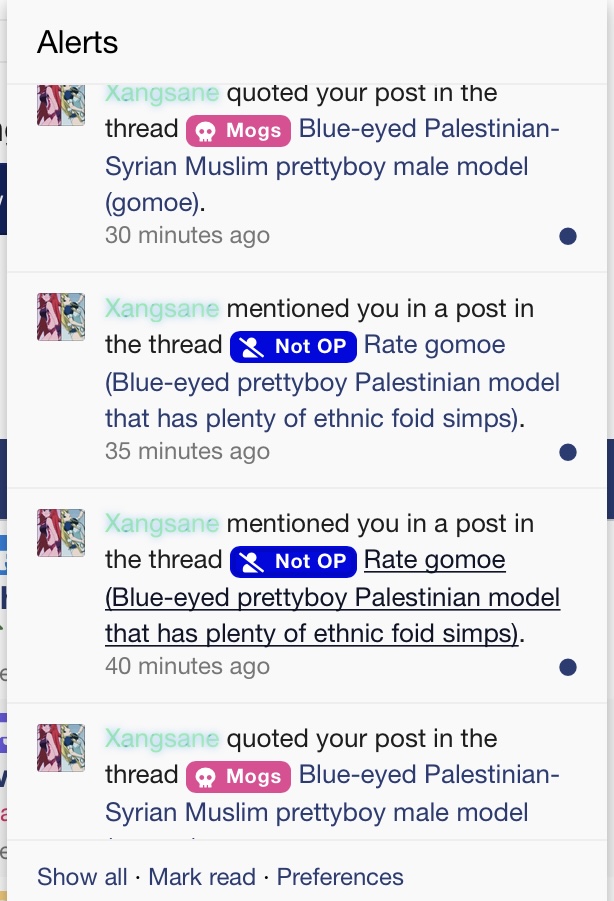The width and height of the screenshot is (614, 901).
Task: Toggle unread dot on 30 minutes ago alert
Action: 567,236
